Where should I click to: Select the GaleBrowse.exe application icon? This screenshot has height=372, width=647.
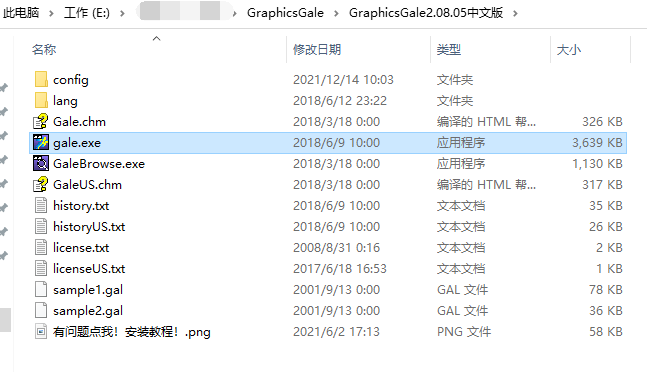(41, 164)
